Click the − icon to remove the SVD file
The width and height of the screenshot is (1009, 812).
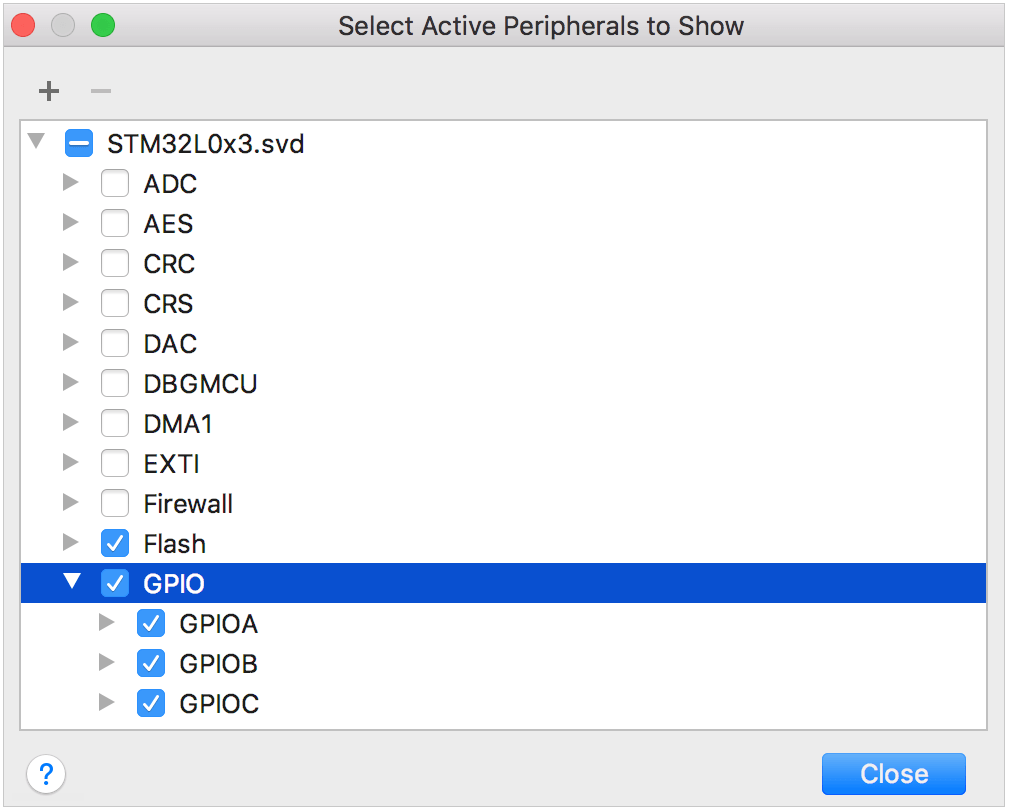99,91
